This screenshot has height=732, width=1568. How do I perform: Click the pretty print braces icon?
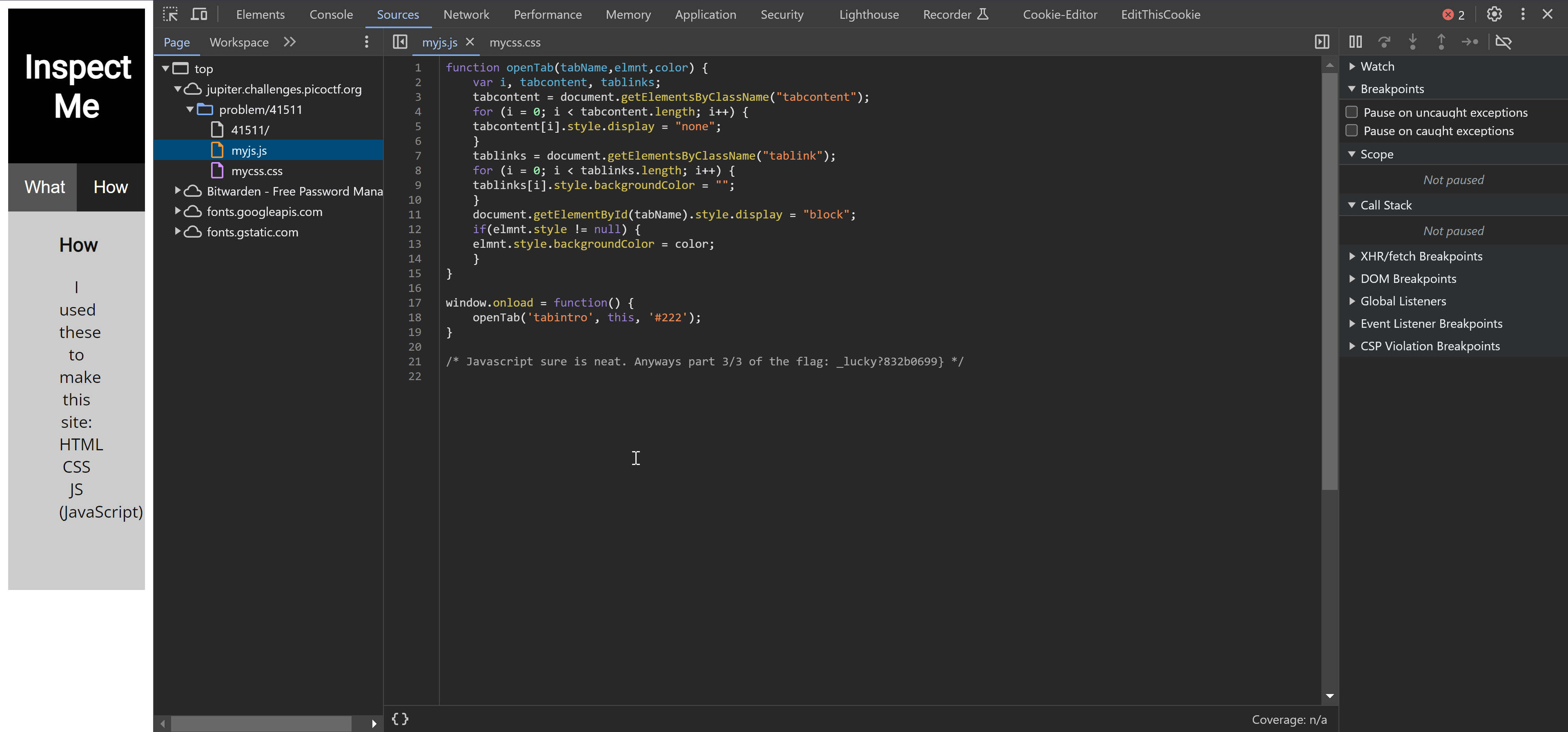(400, 719)
